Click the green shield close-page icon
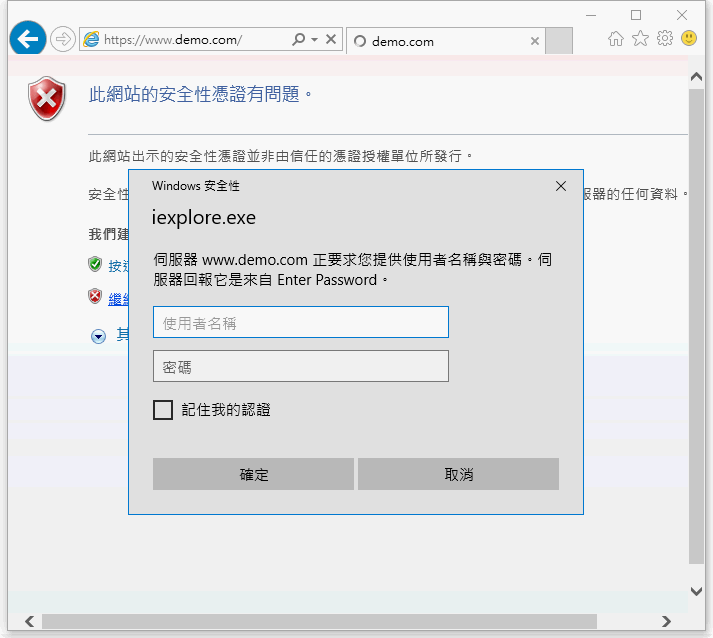The height and width of the screenshot is (638, 713). [x=95, y=264]
